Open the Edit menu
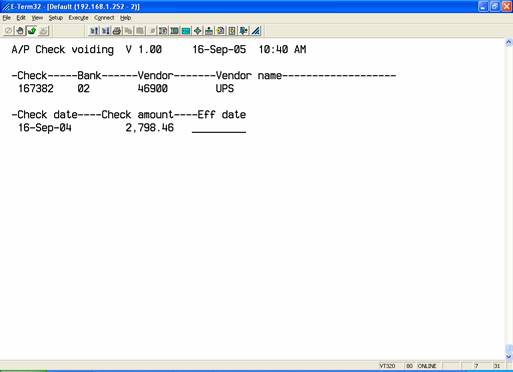 pos(21,18)
